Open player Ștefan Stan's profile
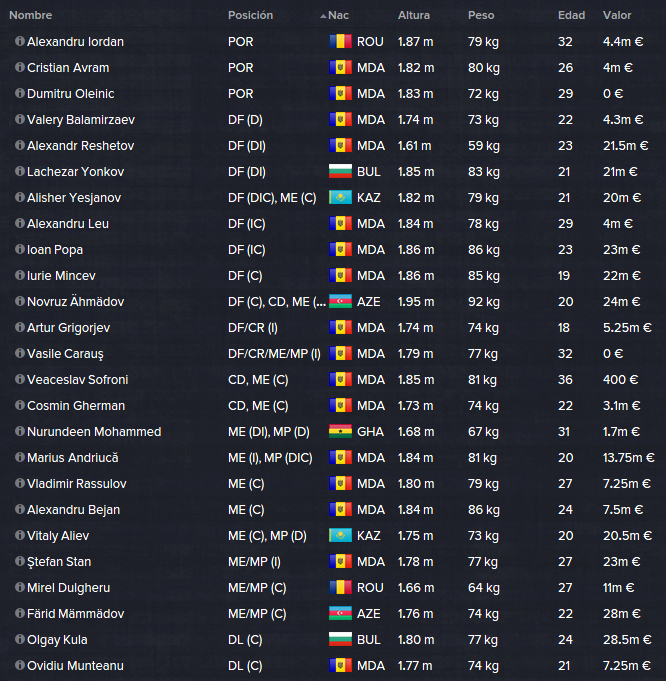Screen dimensions: 666x681 coord(59,562)
